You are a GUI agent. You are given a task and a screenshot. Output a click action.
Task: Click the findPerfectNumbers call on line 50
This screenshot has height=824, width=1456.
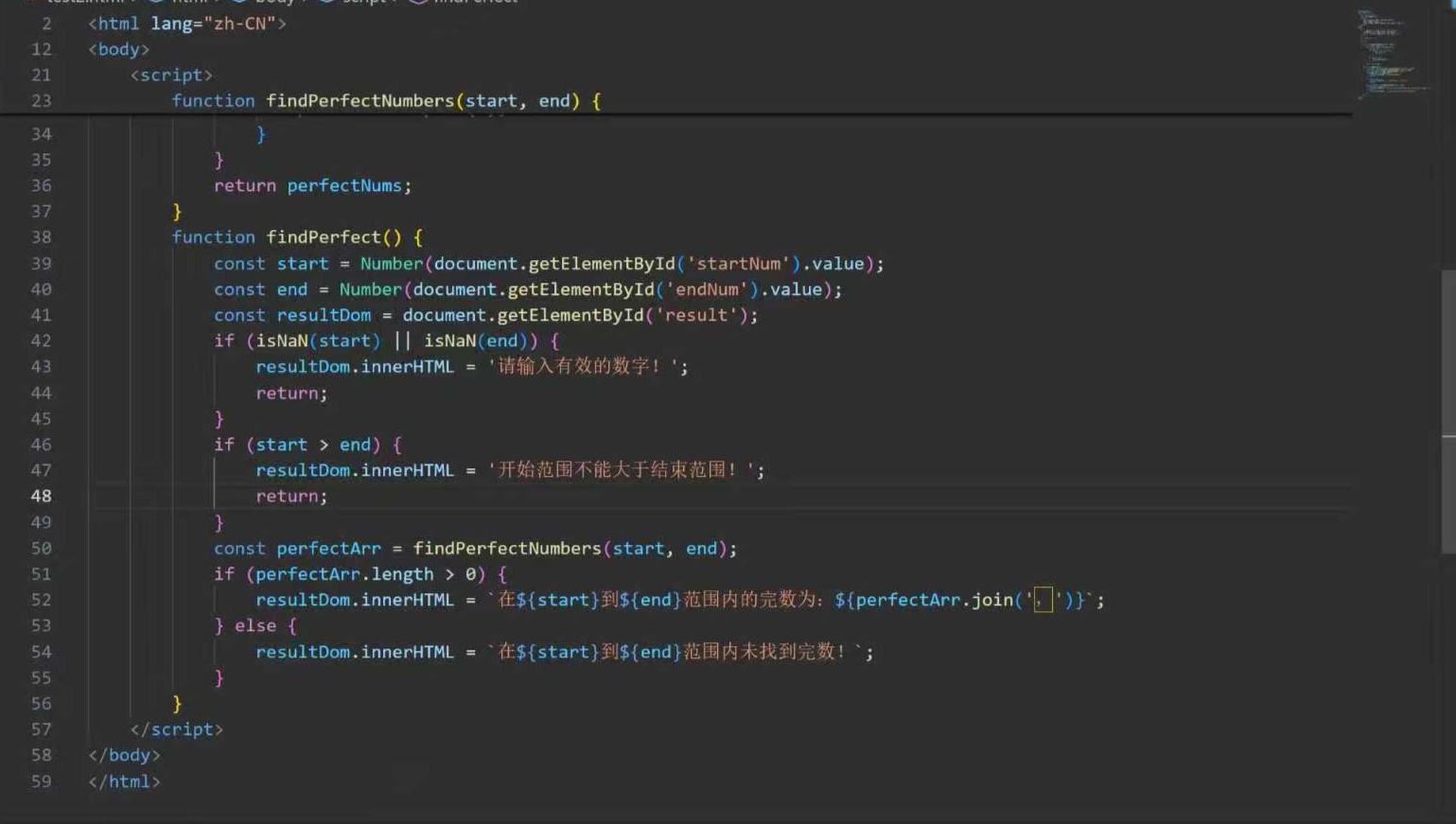point(507,549)
